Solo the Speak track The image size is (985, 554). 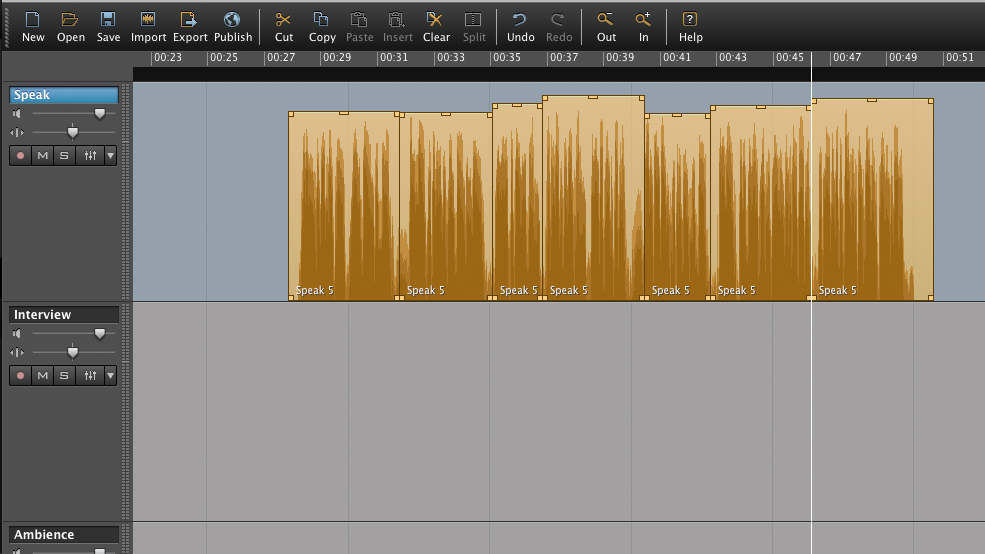(64, 156)
